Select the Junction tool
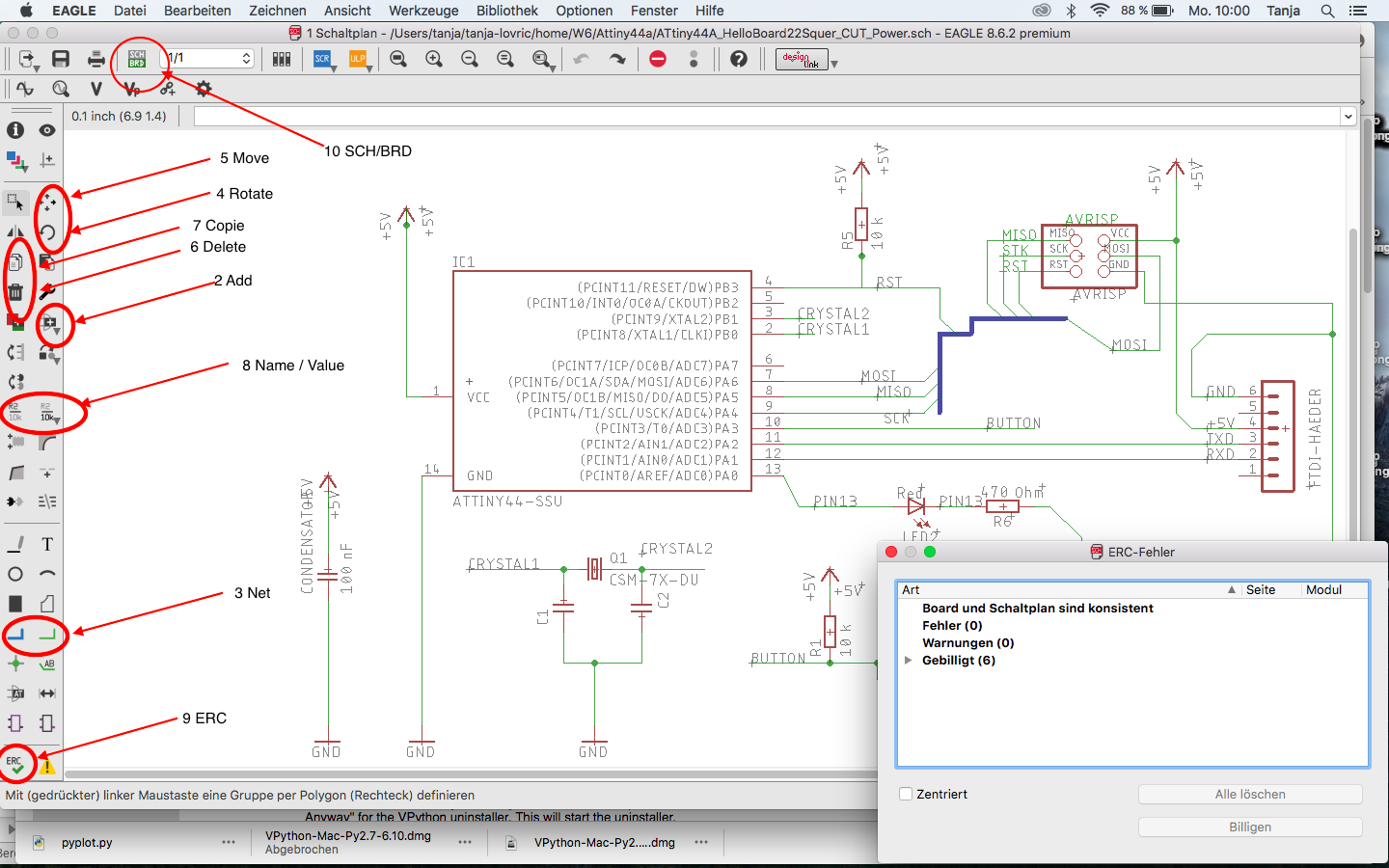Viewport: 1389px width, 868px height. click(x=15, y=664)
